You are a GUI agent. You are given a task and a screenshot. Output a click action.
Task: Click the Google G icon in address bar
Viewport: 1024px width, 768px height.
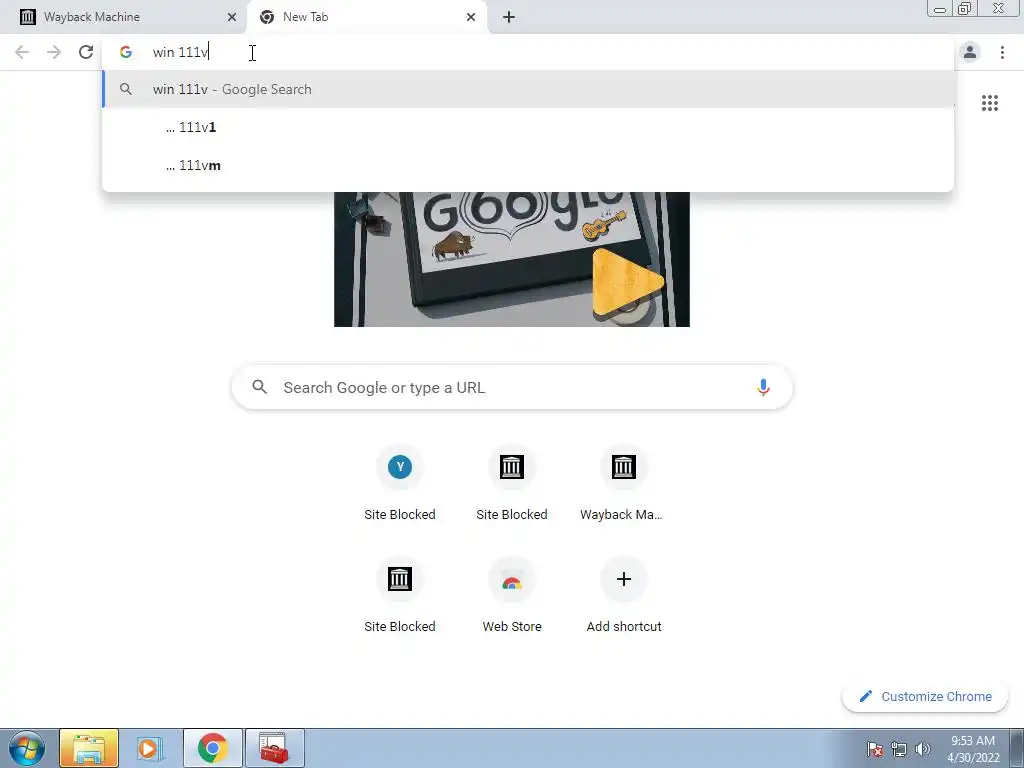[x=126, y=52]
